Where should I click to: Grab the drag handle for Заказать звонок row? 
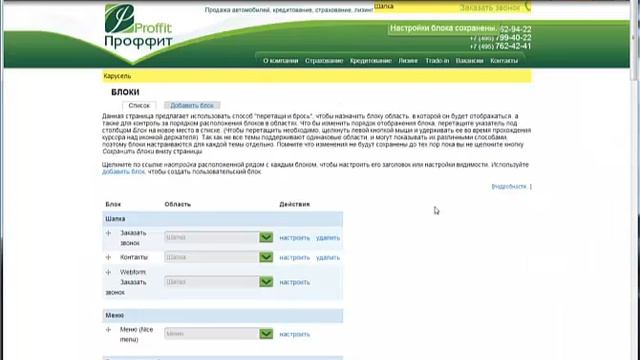point(108,233)
